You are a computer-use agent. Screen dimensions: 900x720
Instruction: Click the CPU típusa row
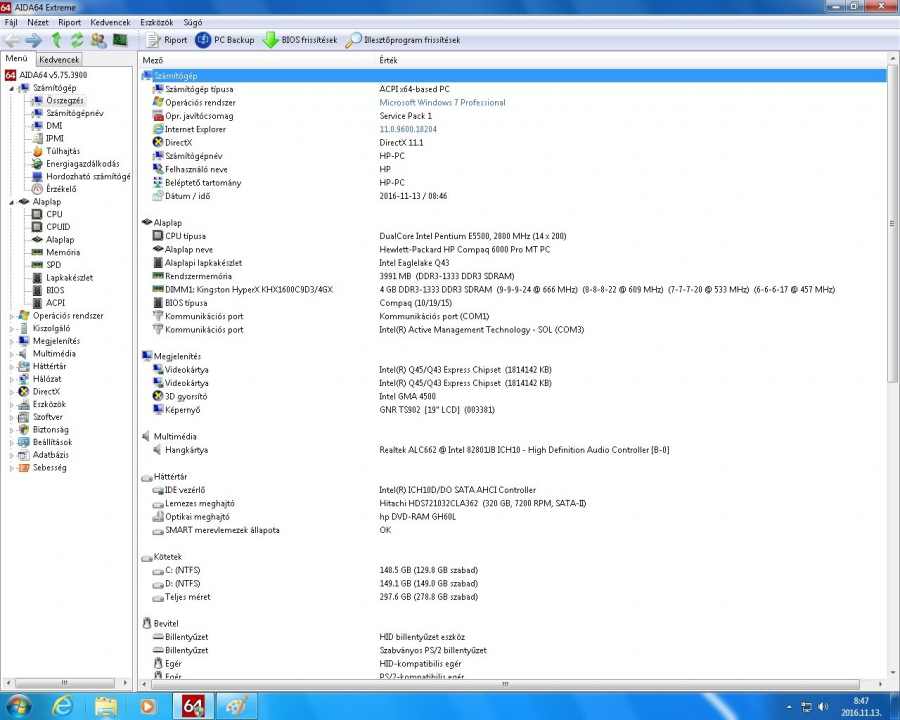[x=513, y=236]
